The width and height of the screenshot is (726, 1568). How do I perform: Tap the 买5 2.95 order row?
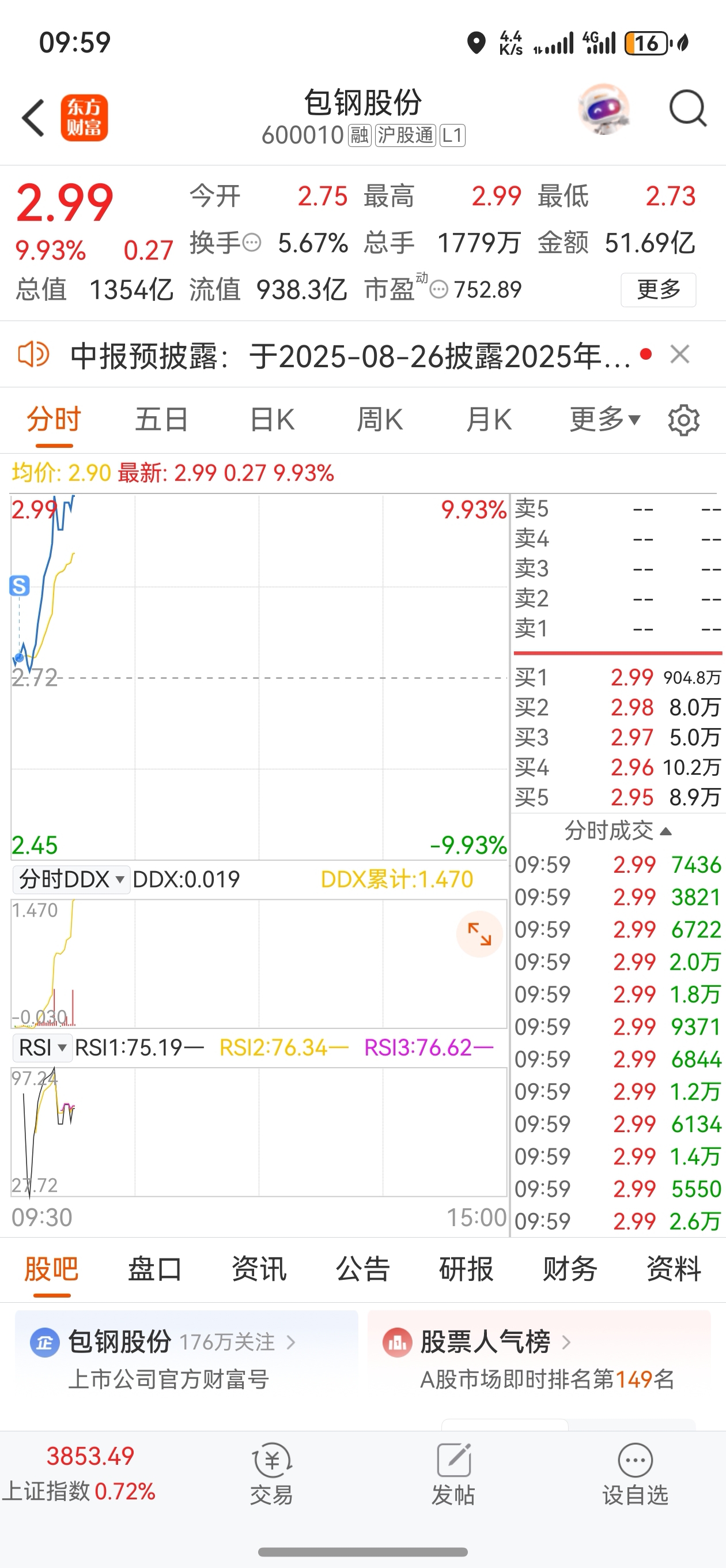[x=618, y=797]
